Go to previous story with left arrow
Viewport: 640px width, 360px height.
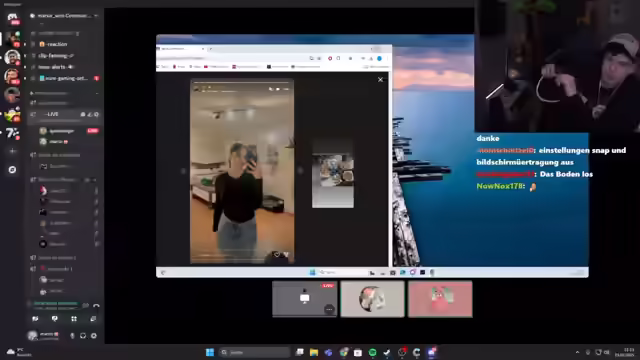tap(183, 171)
